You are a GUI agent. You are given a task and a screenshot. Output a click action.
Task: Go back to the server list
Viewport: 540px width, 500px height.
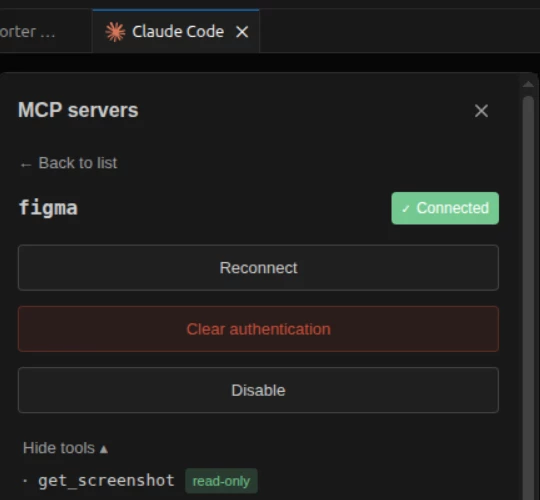click(x=69, y=163)
